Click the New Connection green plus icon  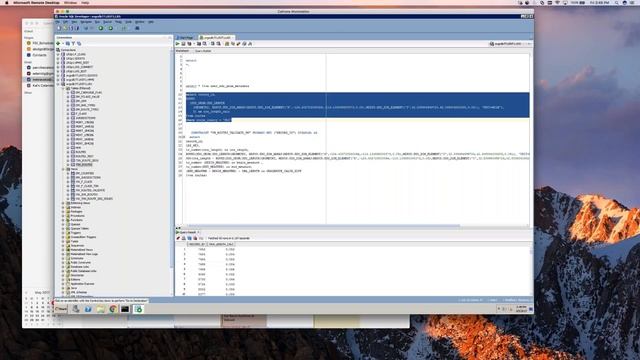[x=58, y=43]
